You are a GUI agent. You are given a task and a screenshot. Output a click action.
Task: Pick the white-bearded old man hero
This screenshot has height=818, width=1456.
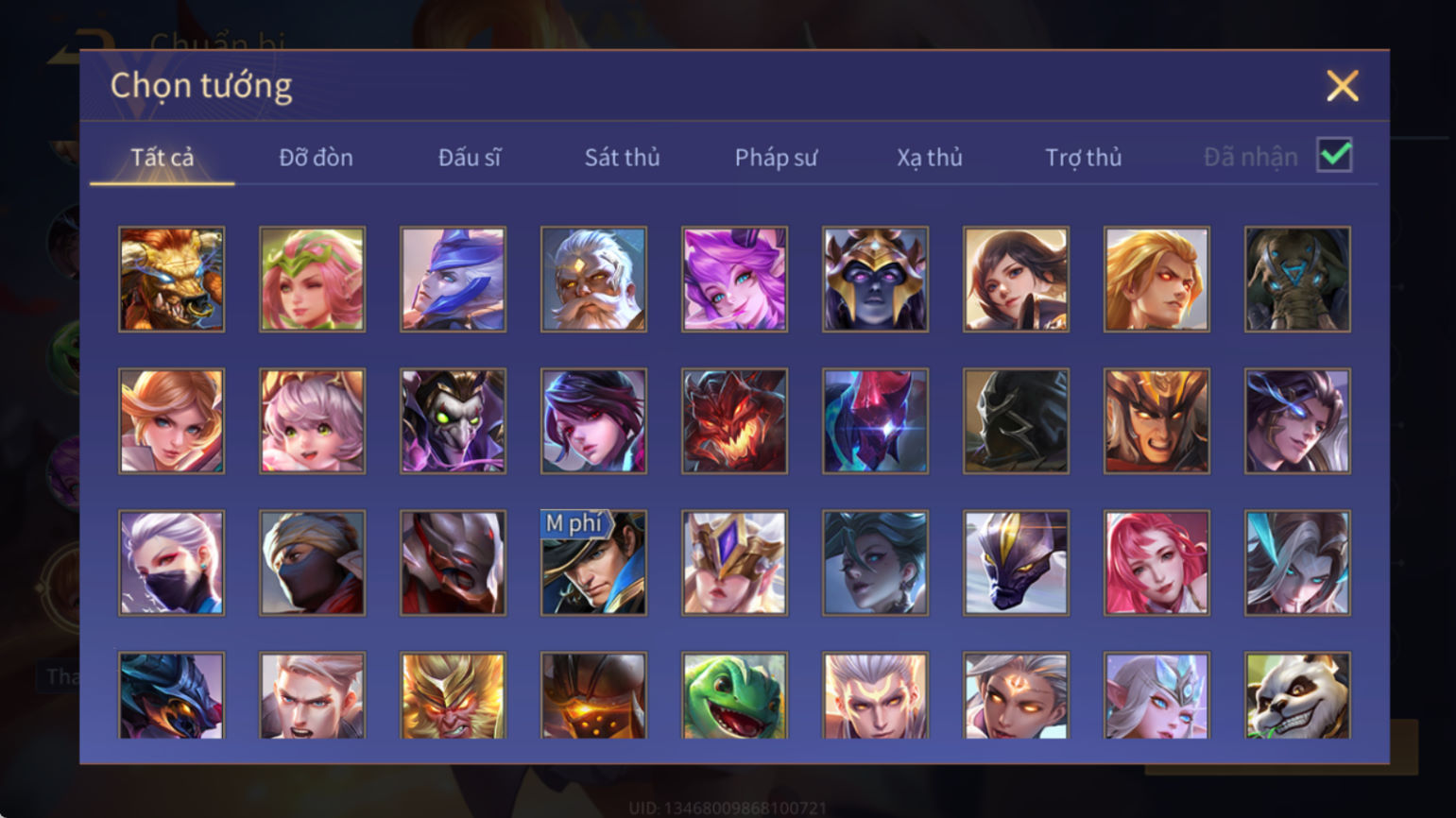(593, 279)
